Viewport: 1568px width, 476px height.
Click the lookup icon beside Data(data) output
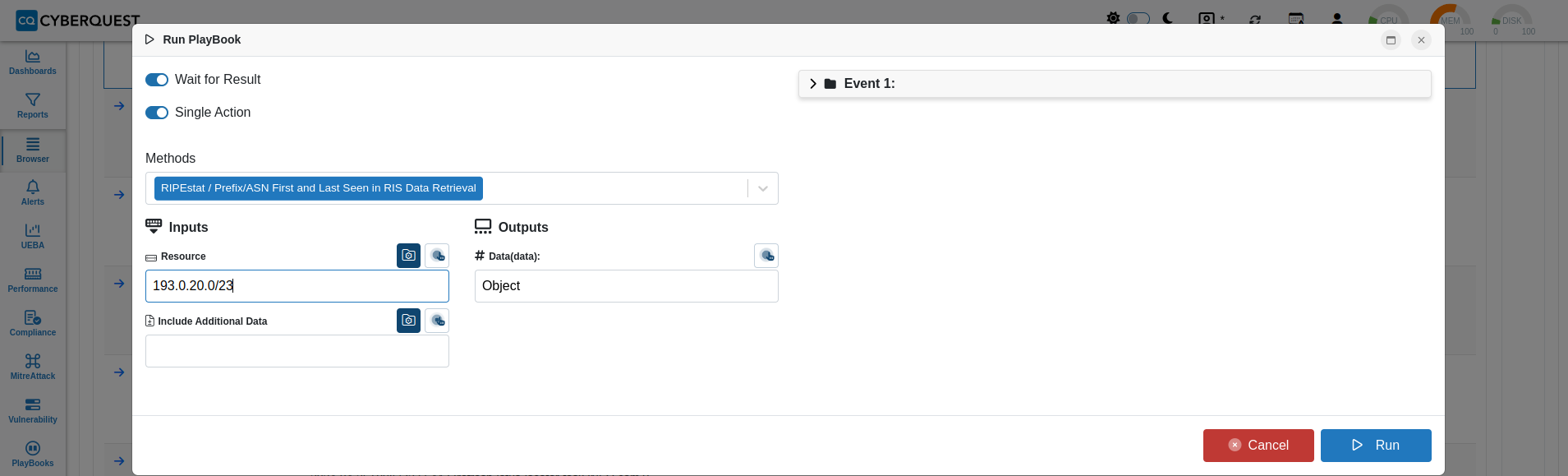(766, 256)
